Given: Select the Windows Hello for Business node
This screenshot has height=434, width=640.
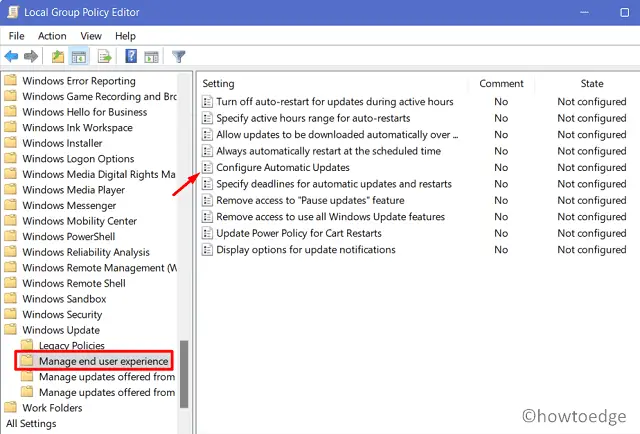Looking at the screenshot, I should (84, 112).
